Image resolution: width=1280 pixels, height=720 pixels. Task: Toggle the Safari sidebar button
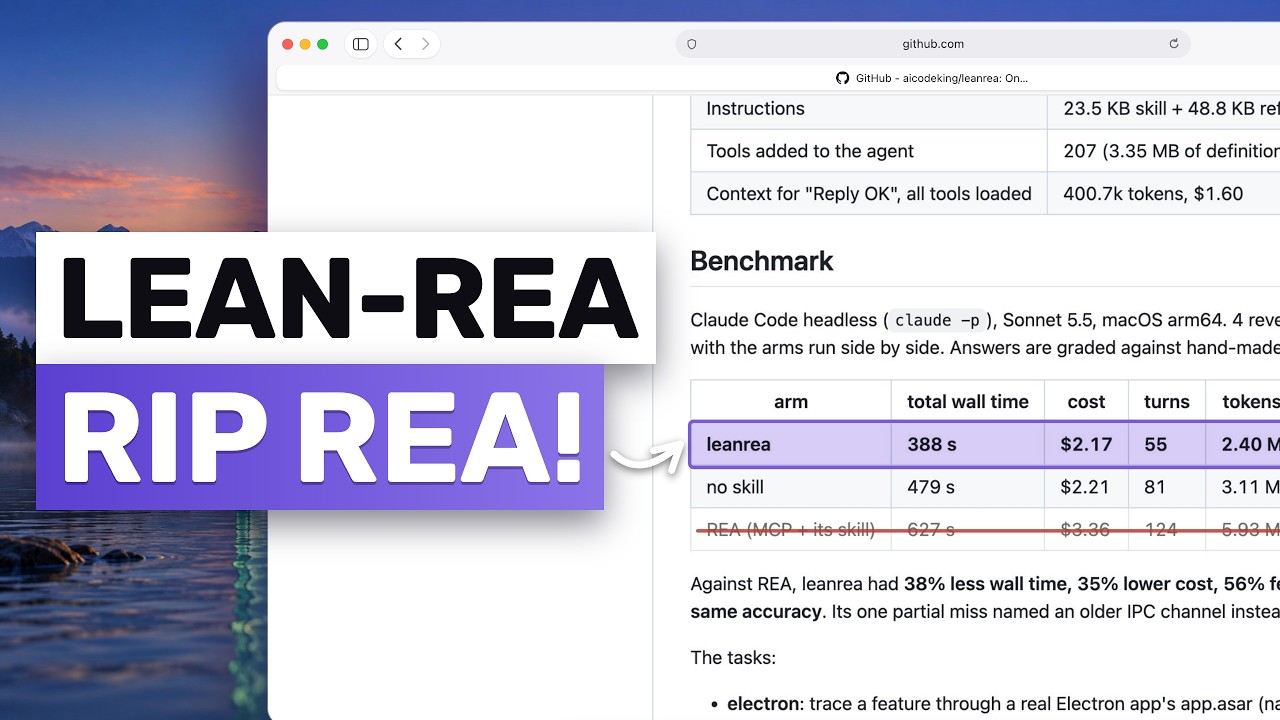[361, 44]
